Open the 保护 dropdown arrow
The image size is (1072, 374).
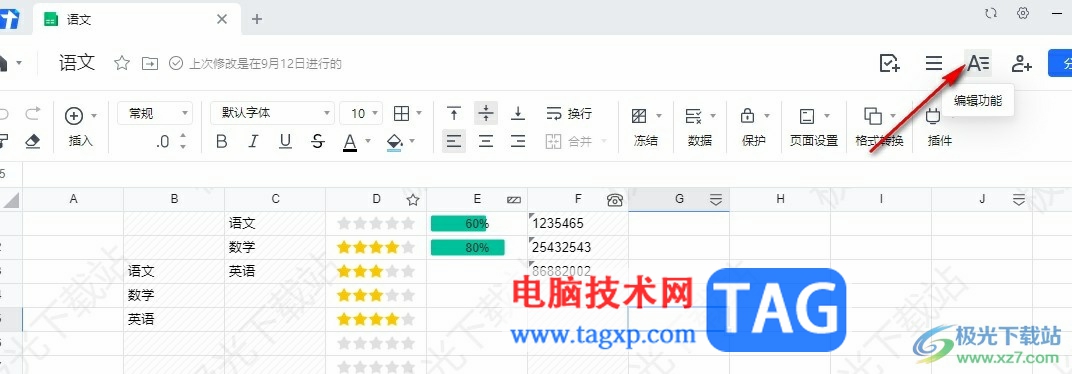pos(766,116)
